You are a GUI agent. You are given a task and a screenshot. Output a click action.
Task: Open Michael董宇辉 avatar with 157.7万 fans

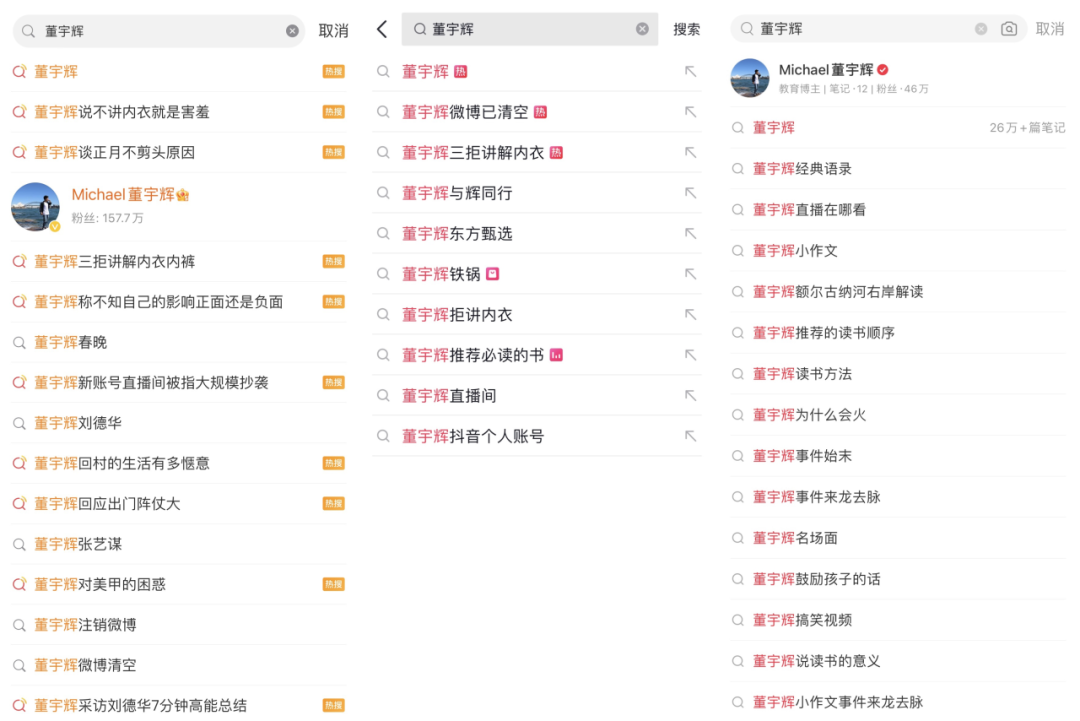pos(36,206)
